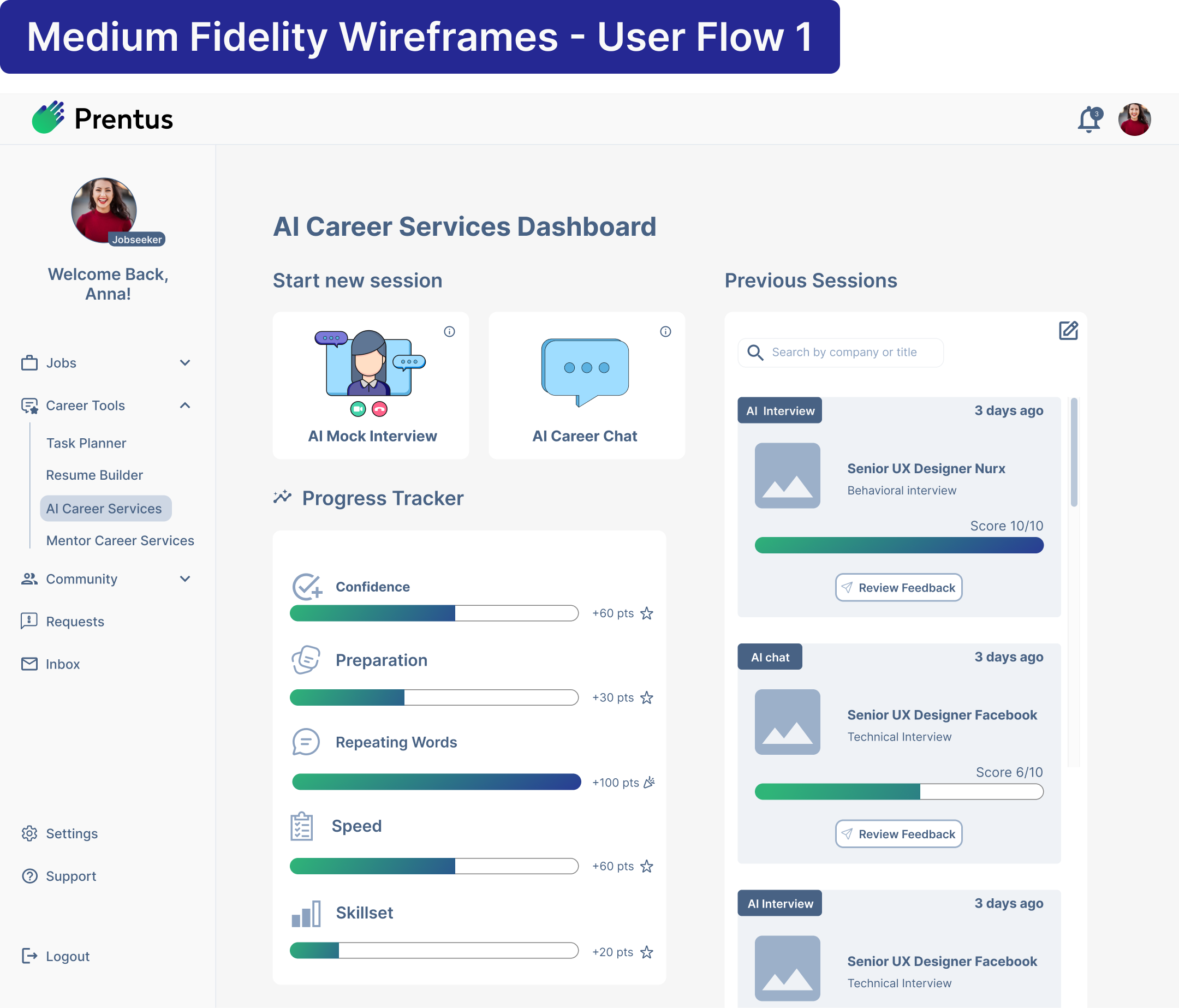The image size is (1179, 1008).
Task: Review Feedback for the AI chat session
Action: [x=899, y=834]
